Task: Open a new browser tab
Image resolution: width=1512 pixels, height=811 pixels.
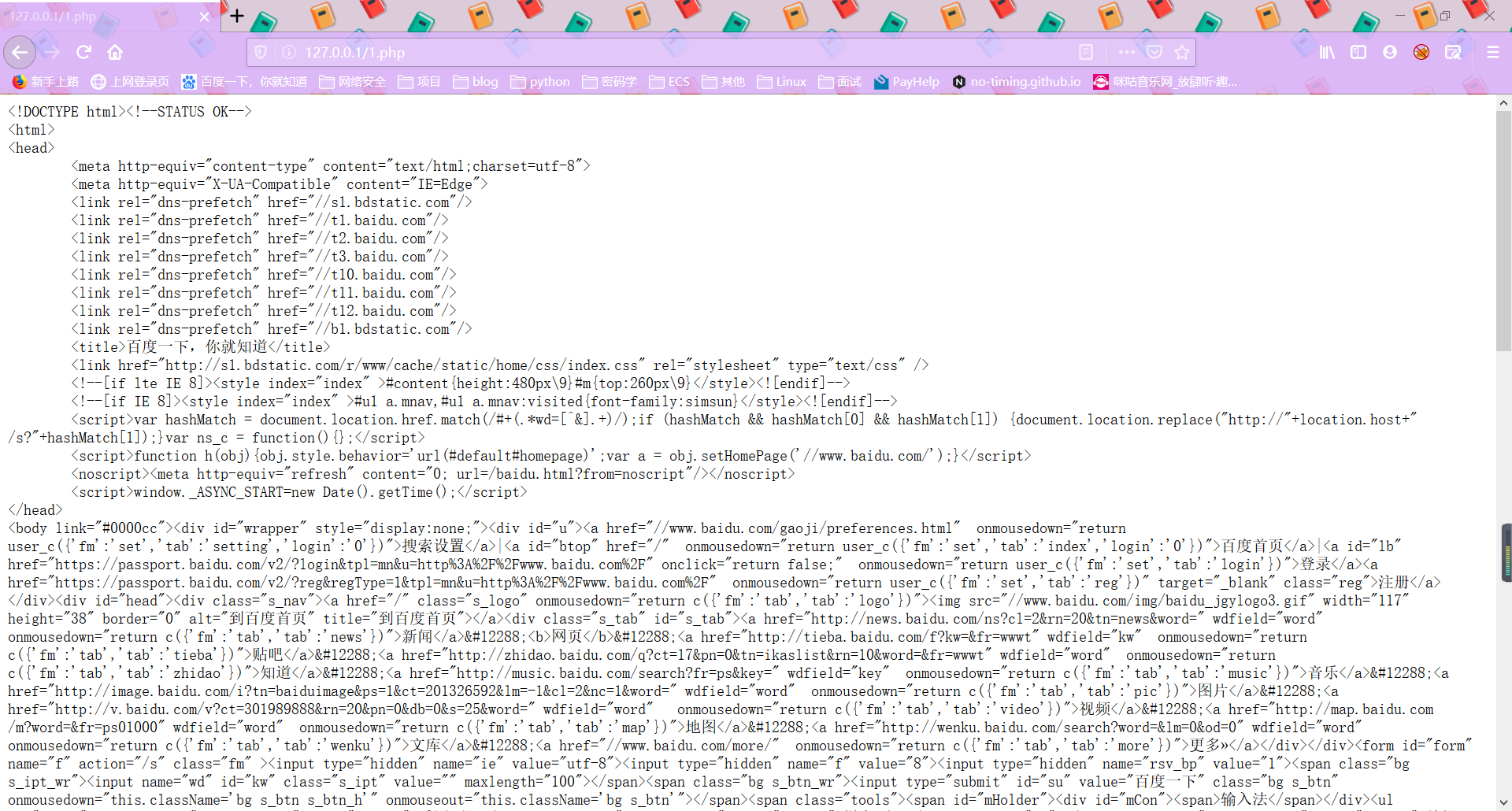Action: point(237,16)
